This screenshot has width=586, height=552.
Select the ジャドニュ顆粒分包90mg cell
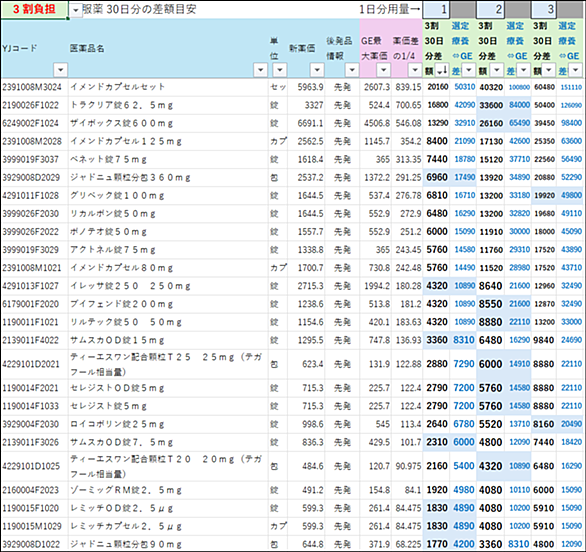point(168,544)
